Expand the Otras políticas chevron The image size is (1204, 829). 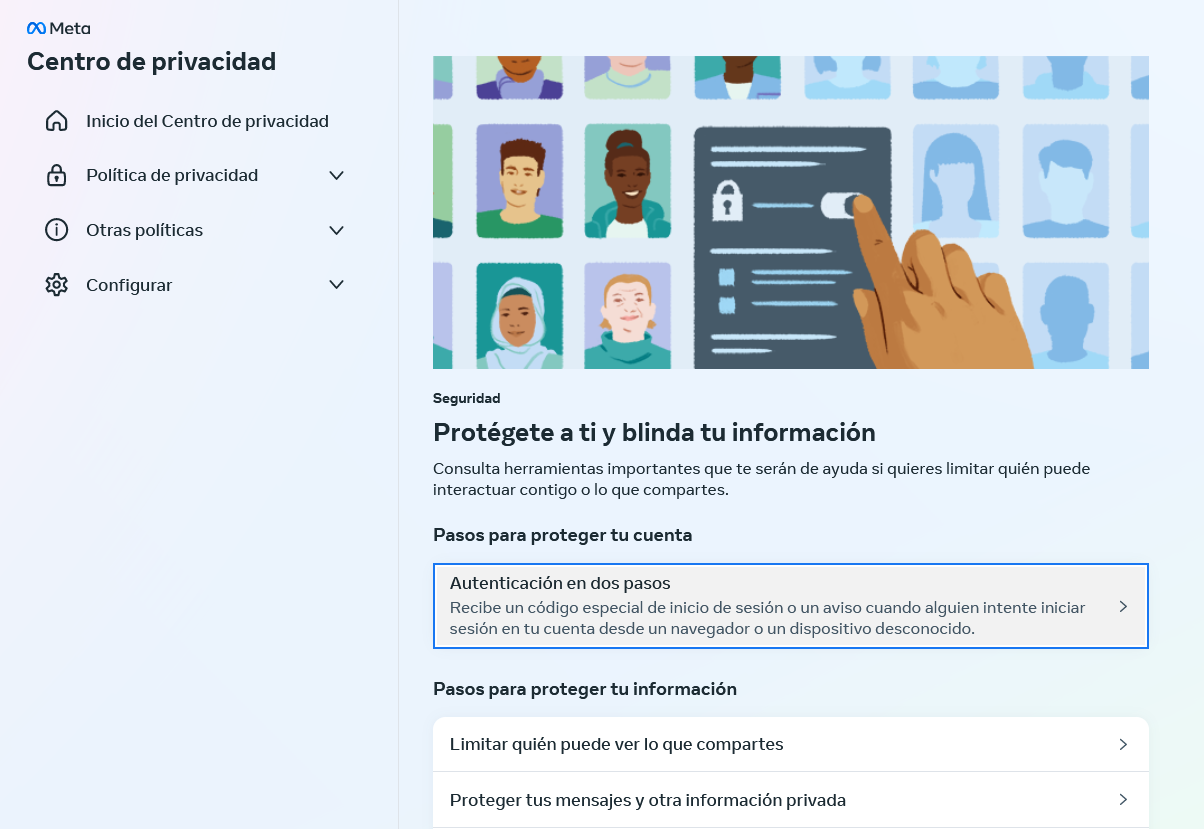coord(337,230)
